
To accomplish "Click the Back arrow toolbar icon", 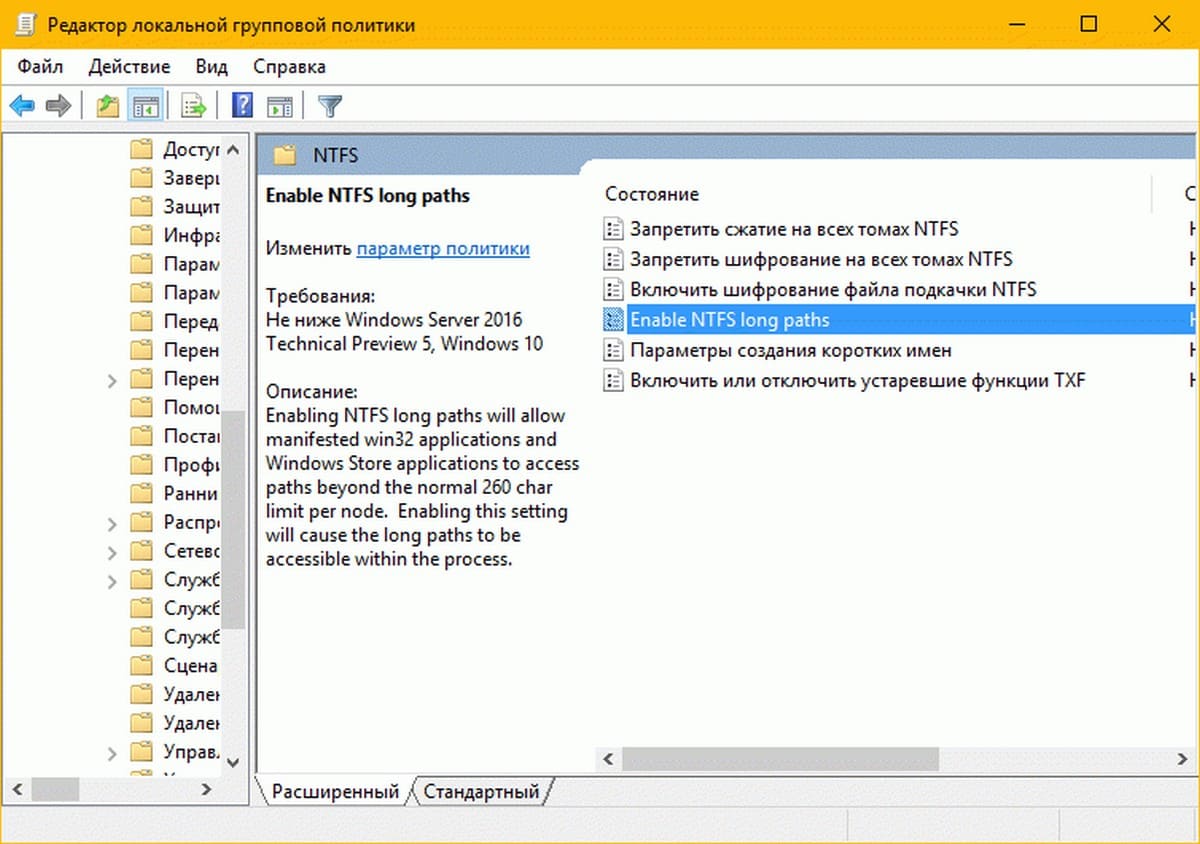I will 22,106.
